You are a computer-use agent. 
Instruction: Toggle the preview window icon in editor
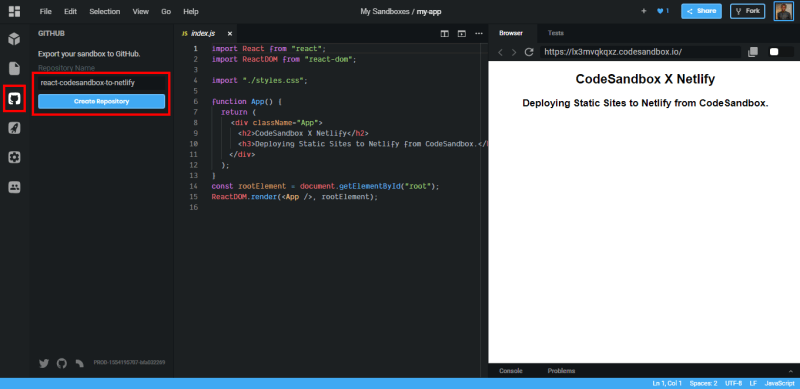tap(462, 34)
